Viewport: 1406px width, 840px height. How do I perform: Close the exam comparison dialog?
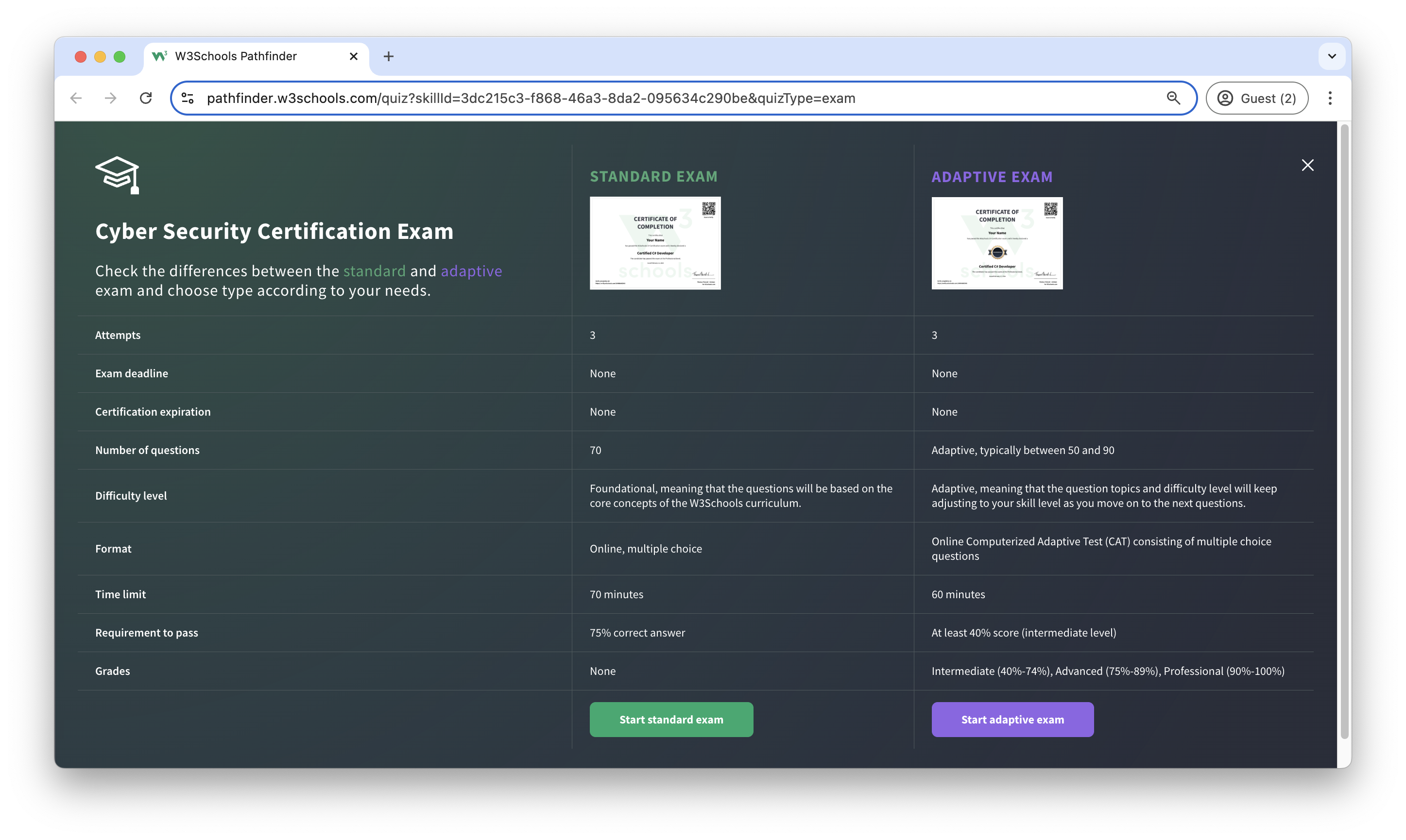tap(1307, 165)
